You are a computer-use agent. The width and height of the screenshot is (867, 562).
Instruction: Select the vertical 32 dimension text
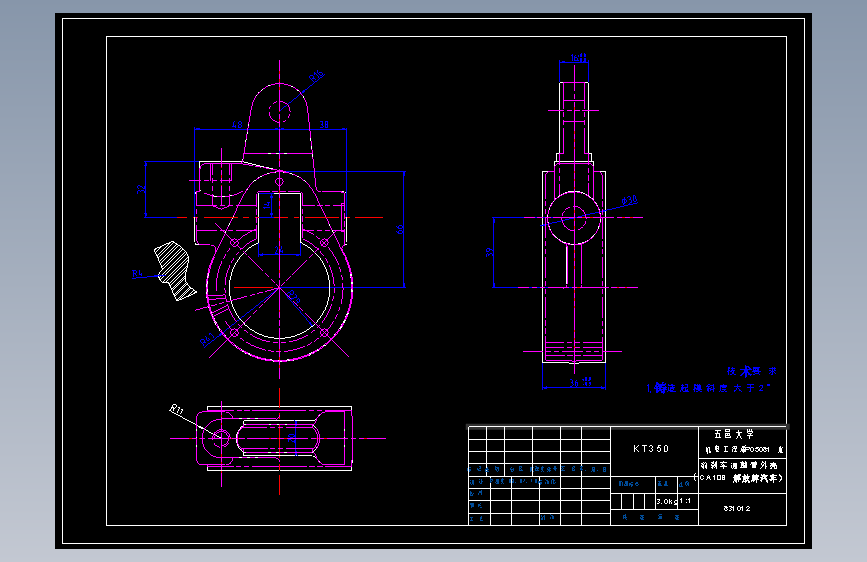(142, 189)
